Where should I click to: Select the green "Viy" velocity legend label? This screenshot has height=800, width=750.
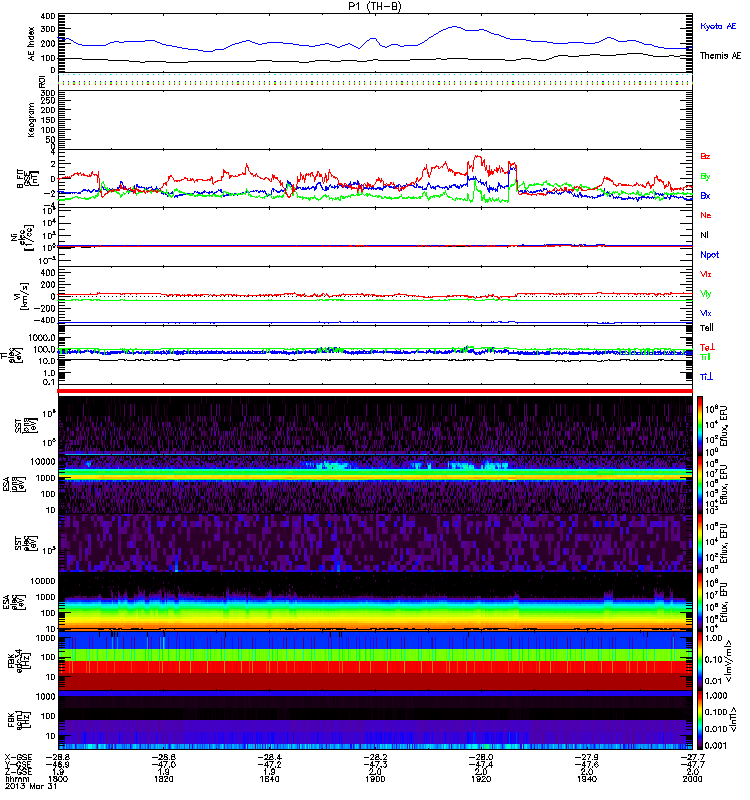705,294
